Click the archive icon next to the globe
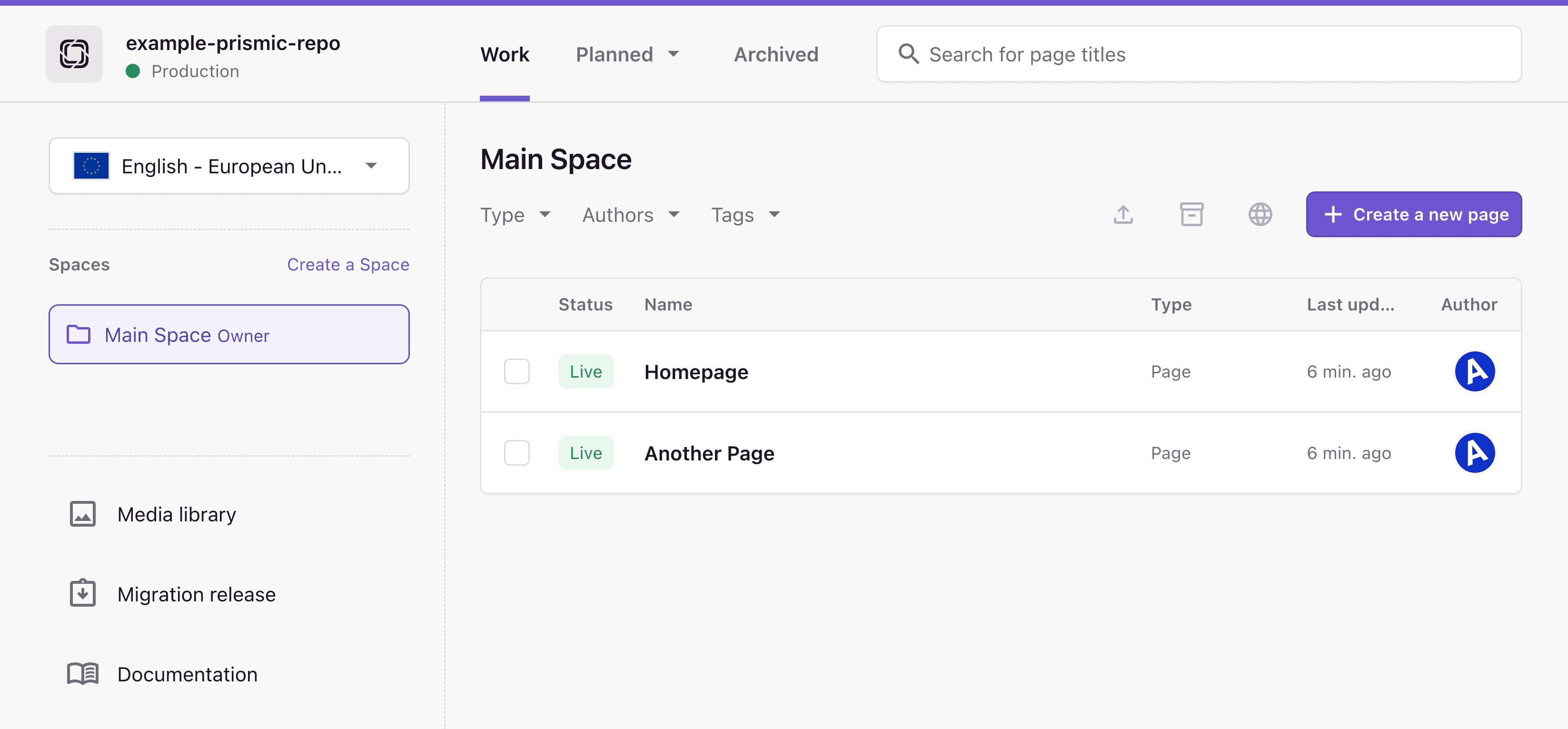Image resolution: width=1568 pixels, height=729 pixels. [x=1192, y=214]
